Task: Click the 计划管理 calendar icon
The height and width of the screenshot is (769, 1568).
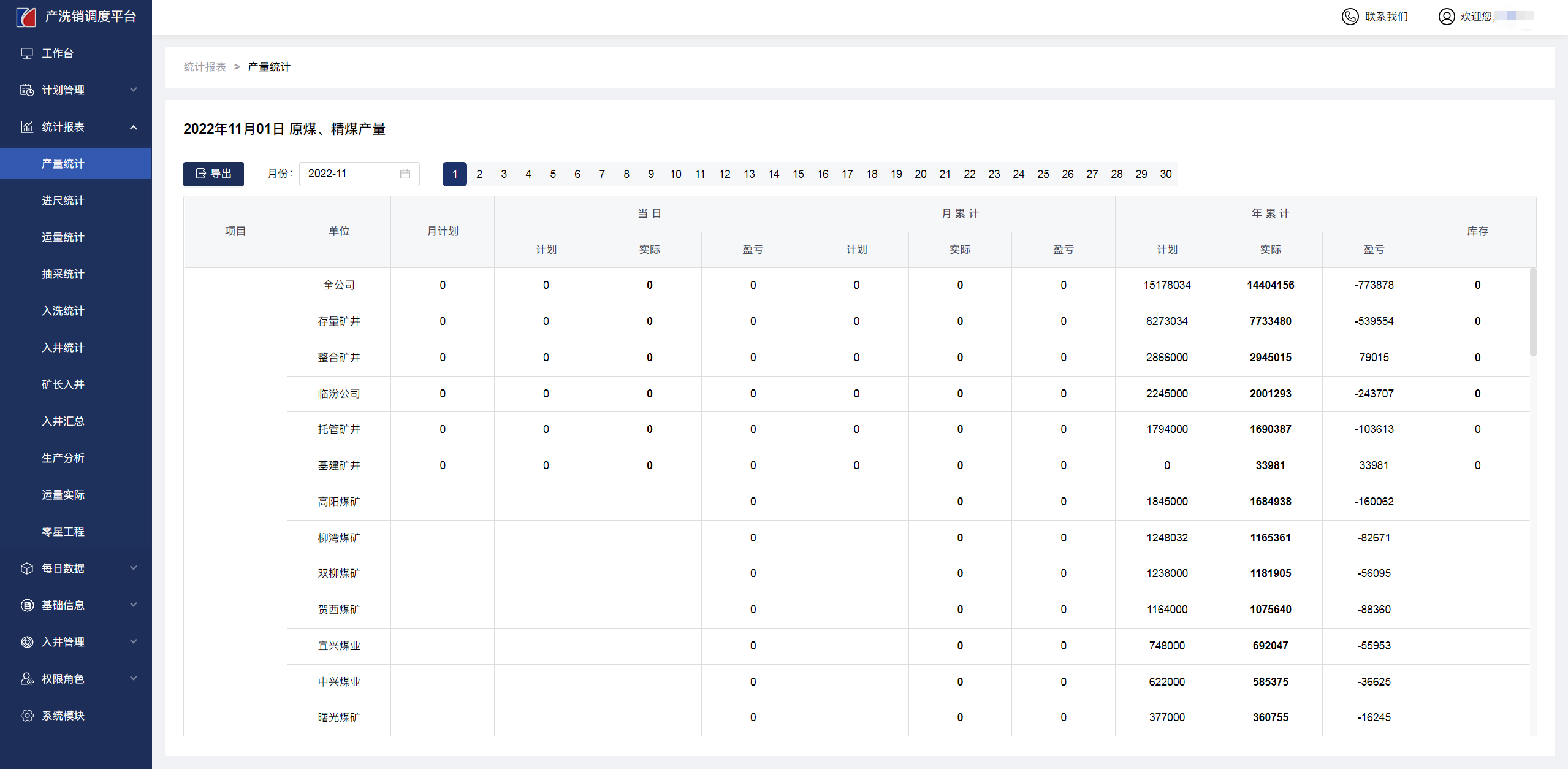Action: click(27, 90)
